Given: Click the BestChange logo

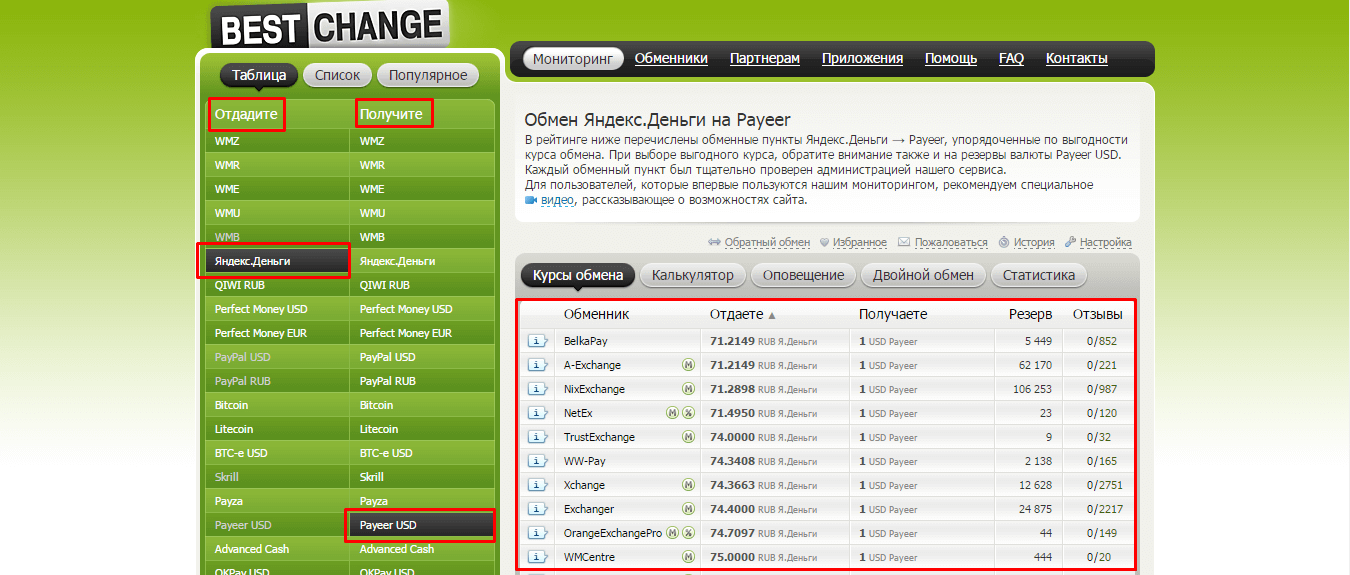Looking at the screenshot, I should [x=329, y=26].
